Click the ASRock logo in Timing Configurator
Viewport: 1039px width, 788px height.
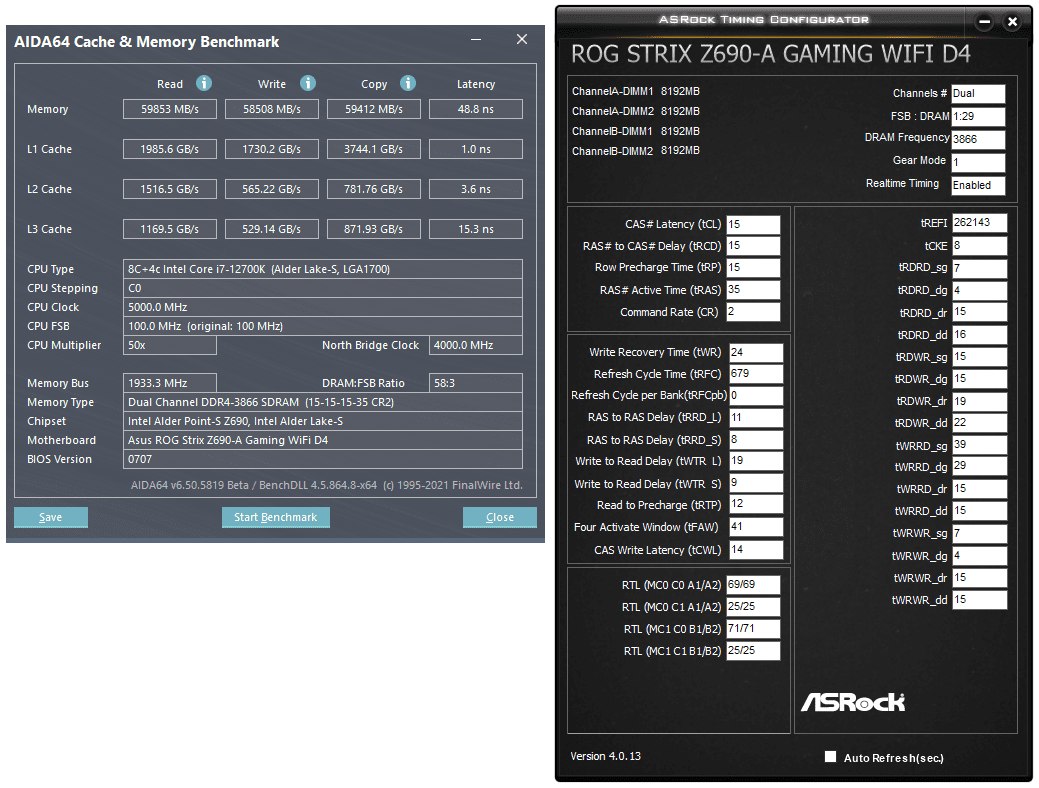[853, 702]
